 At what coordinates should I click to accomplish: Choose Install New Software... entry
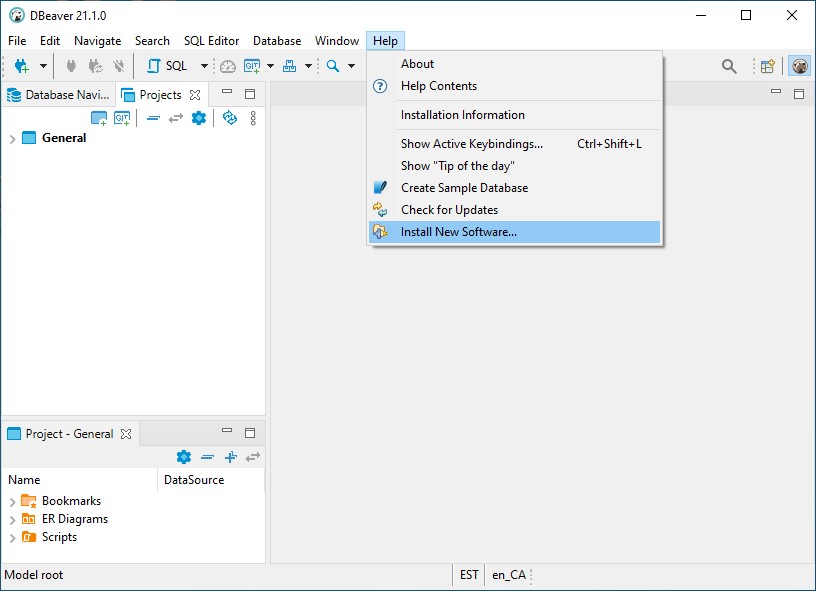point(515,232)
